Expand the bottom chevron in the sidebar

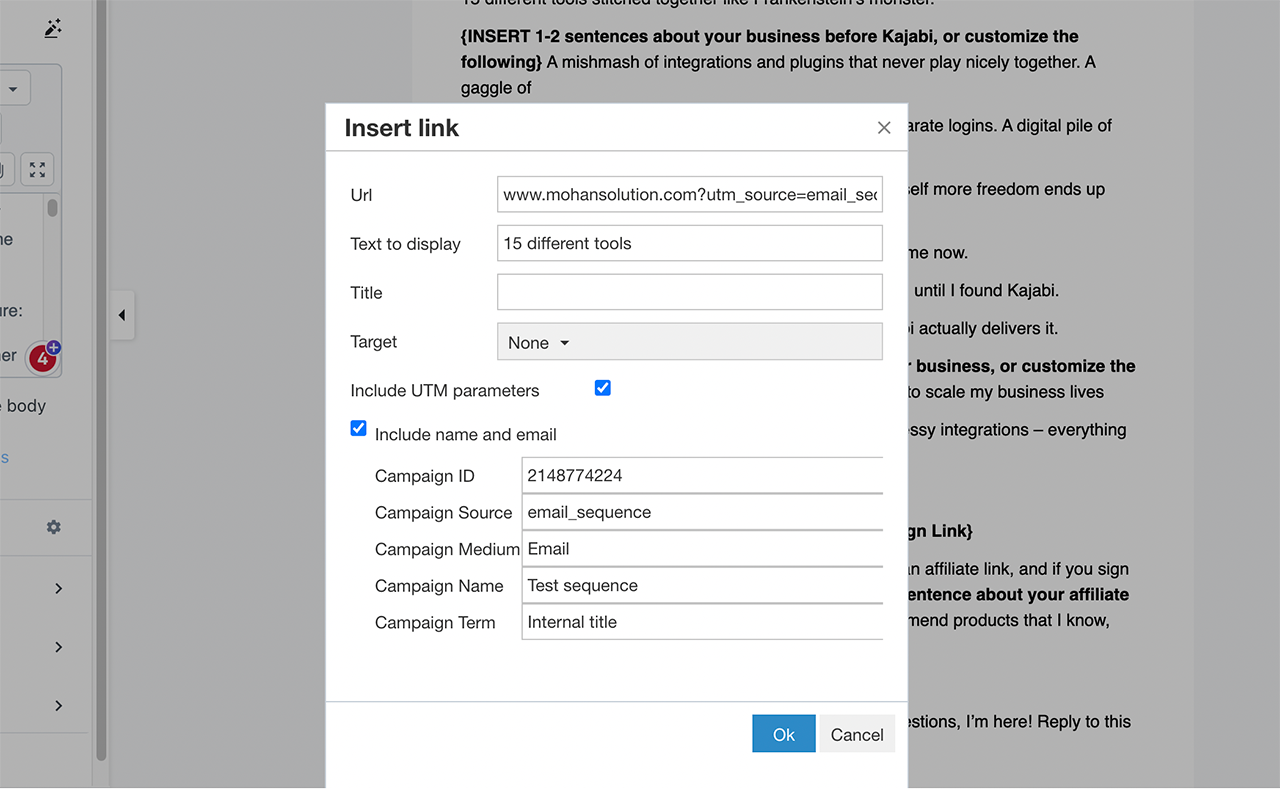[x=59, y=705]
